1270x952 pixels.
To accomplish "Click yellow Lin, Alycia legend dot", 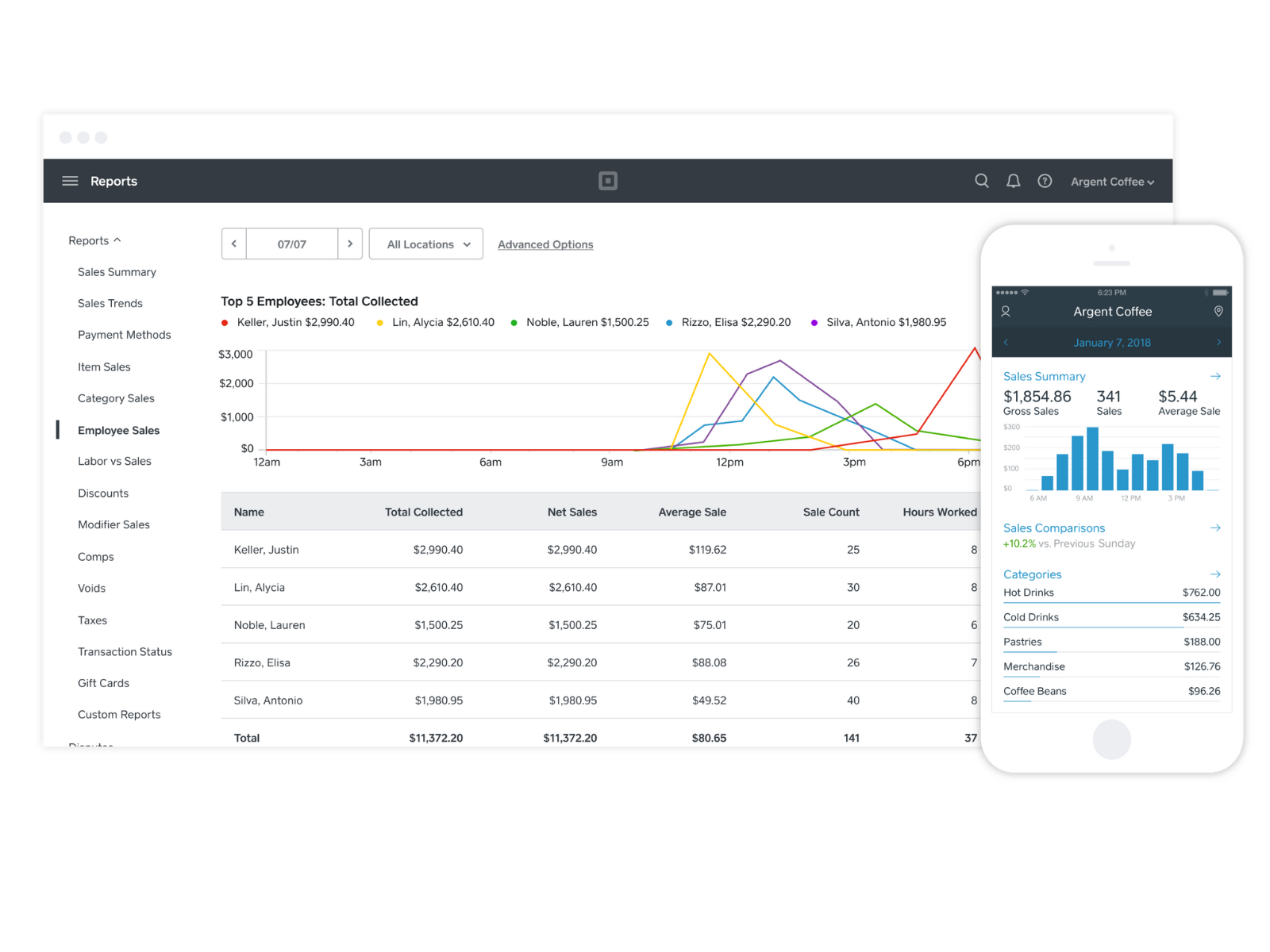I will [x=380, y=323].
